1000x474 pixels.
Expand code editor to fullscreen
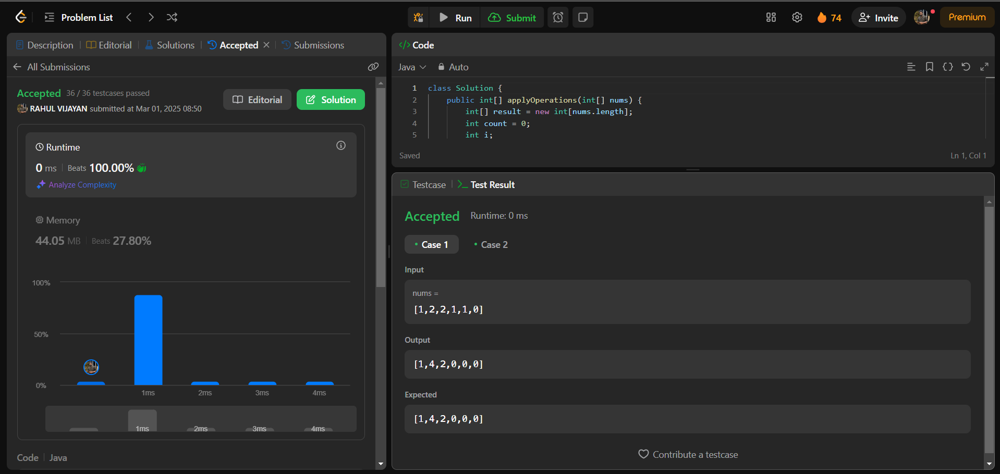[x=984, y=67]
